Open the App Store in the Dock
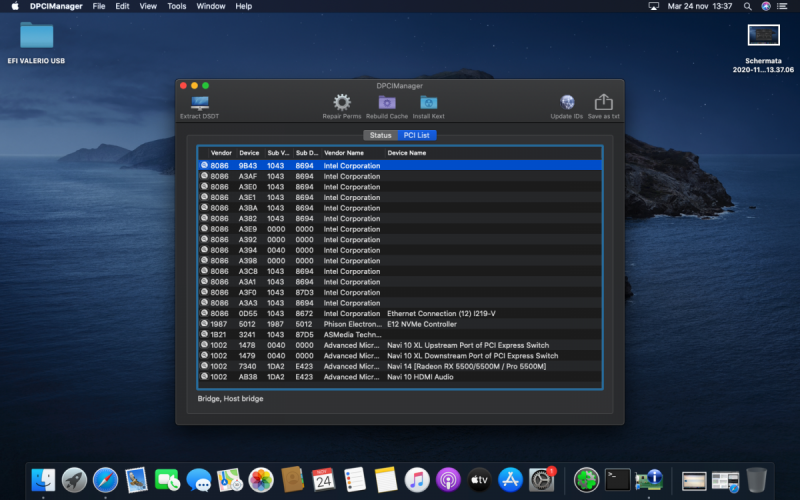 (x=510, y=480)
